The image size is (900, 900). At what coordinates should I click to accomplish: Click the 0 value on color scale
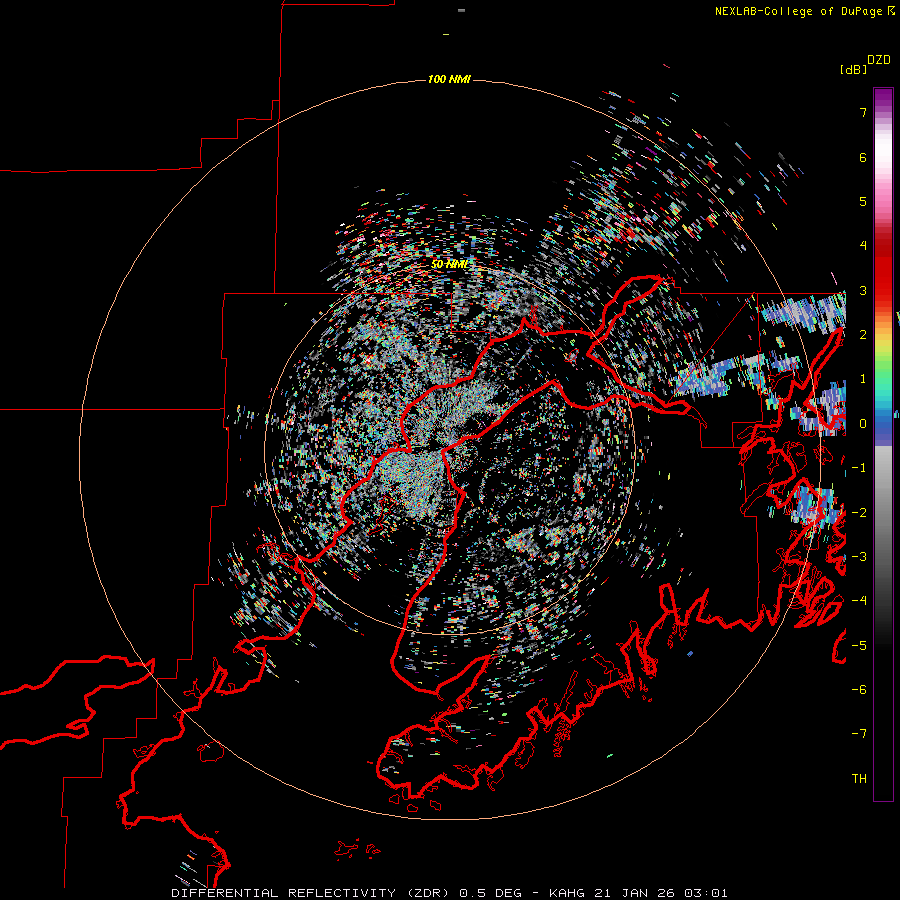click(x=863, y=424)
